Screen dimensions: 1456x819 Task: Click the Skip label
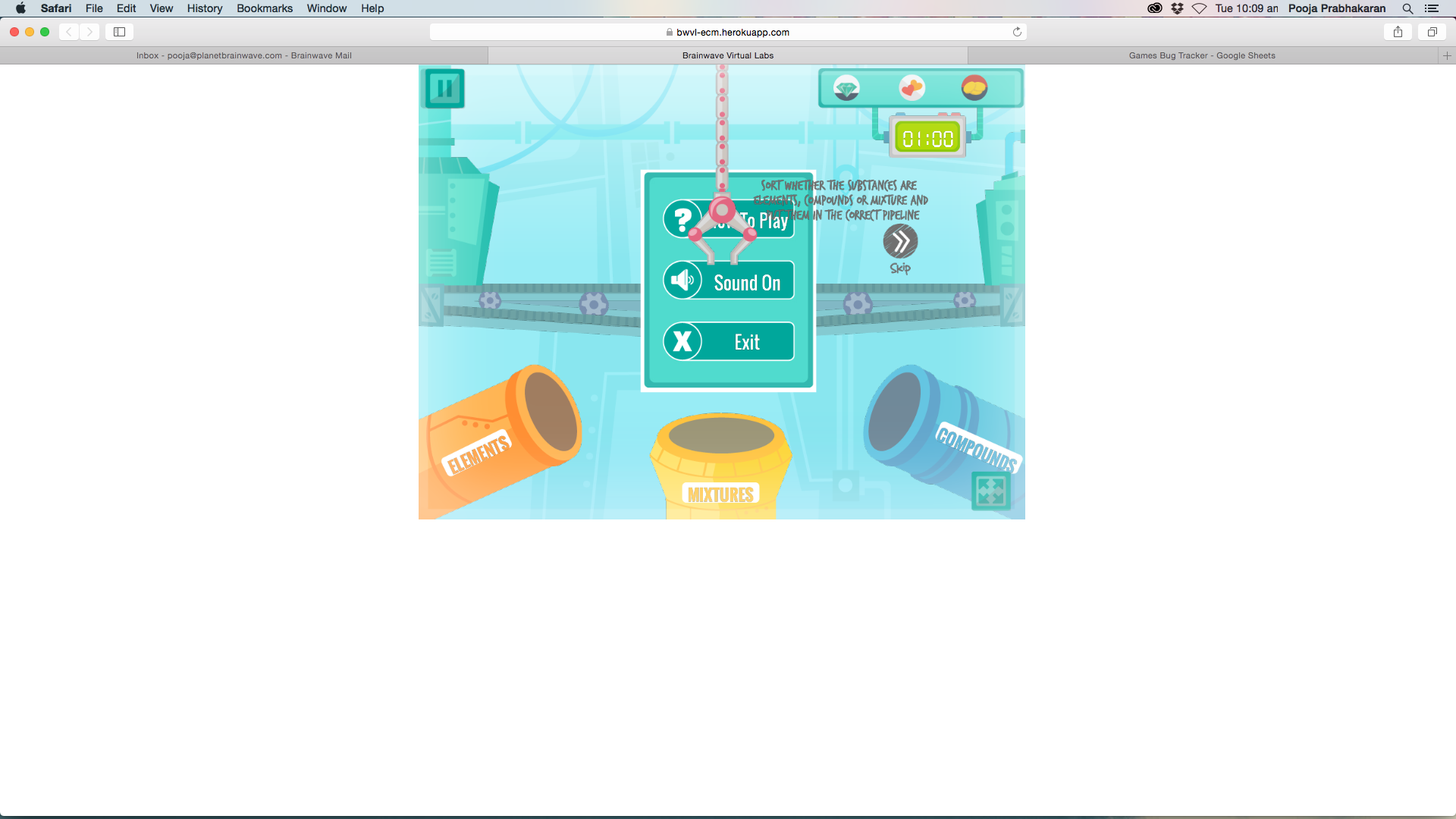(x=900, y=268)
